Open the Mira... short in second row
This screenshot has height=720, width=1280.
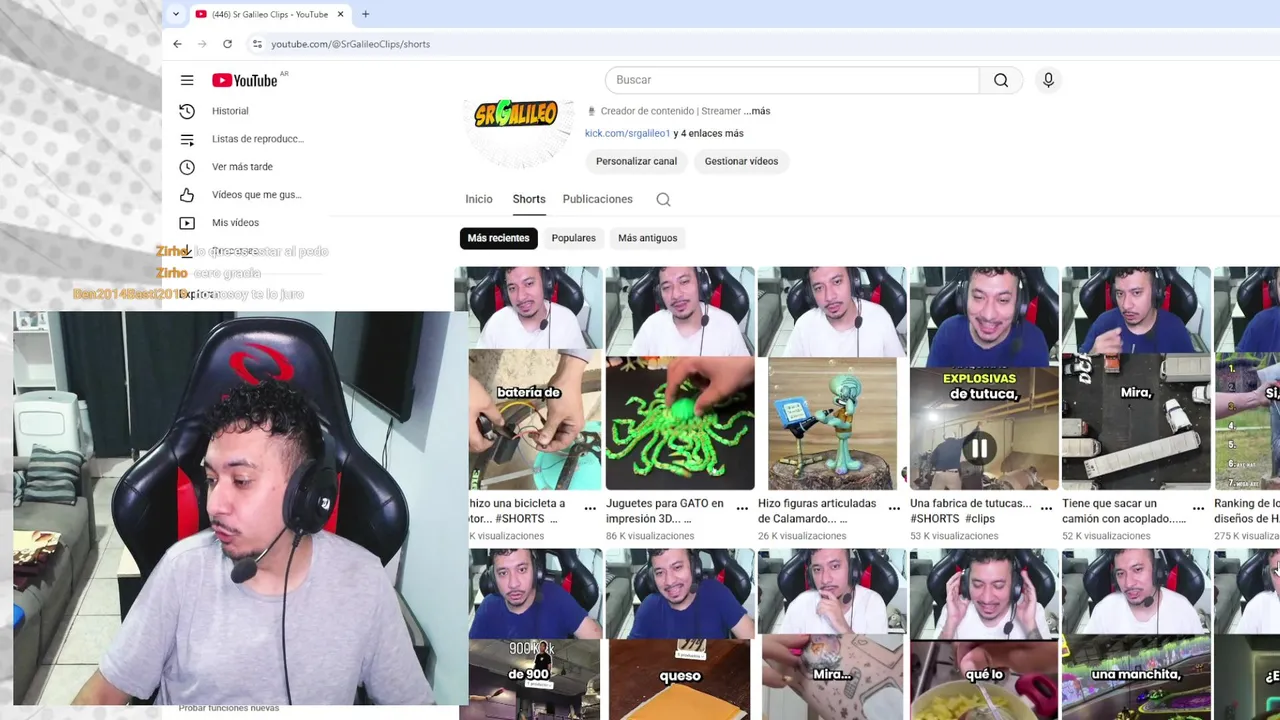tap(832, 634)
